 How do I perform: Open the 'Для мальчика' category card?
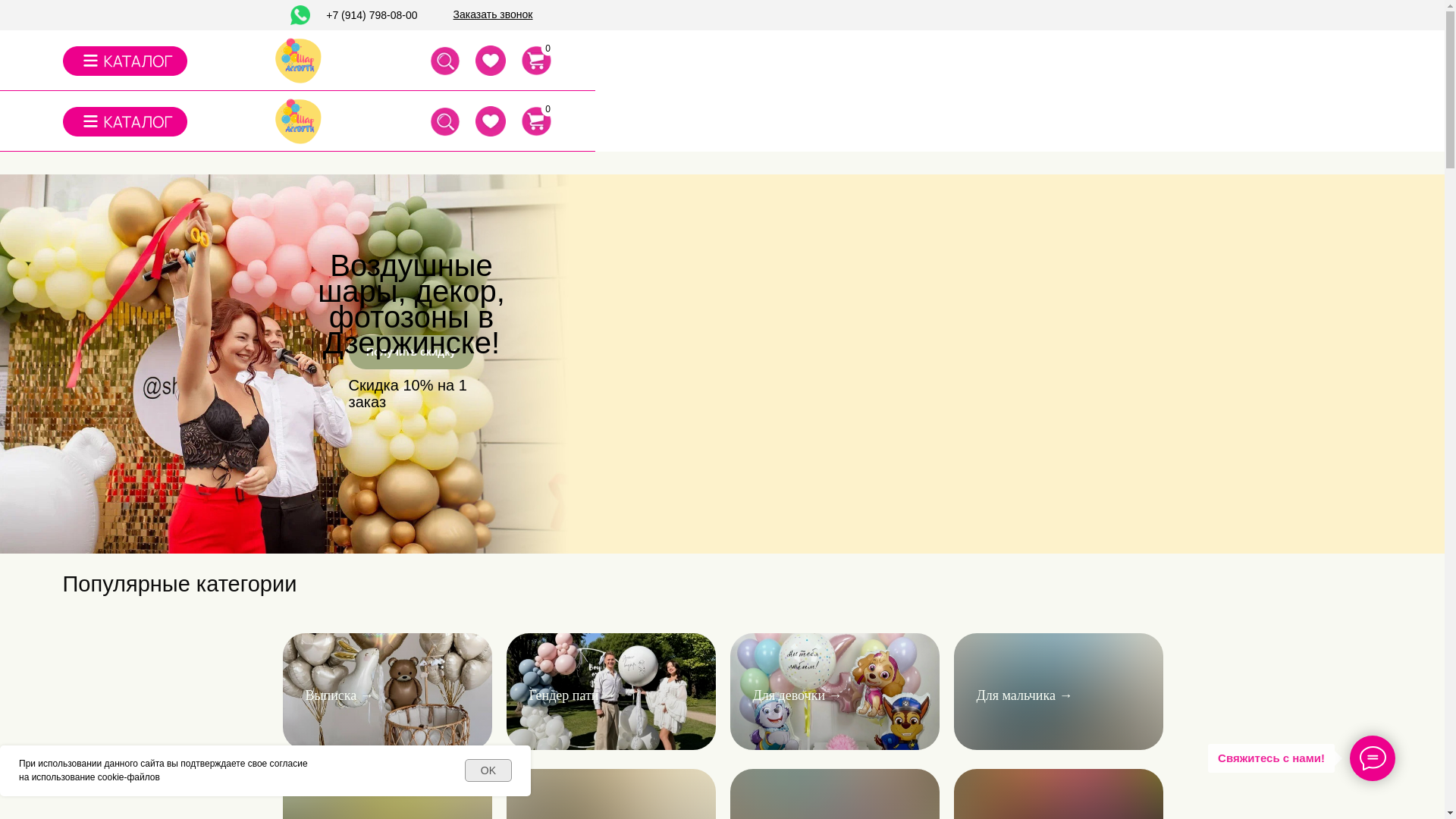(1059, 692)
